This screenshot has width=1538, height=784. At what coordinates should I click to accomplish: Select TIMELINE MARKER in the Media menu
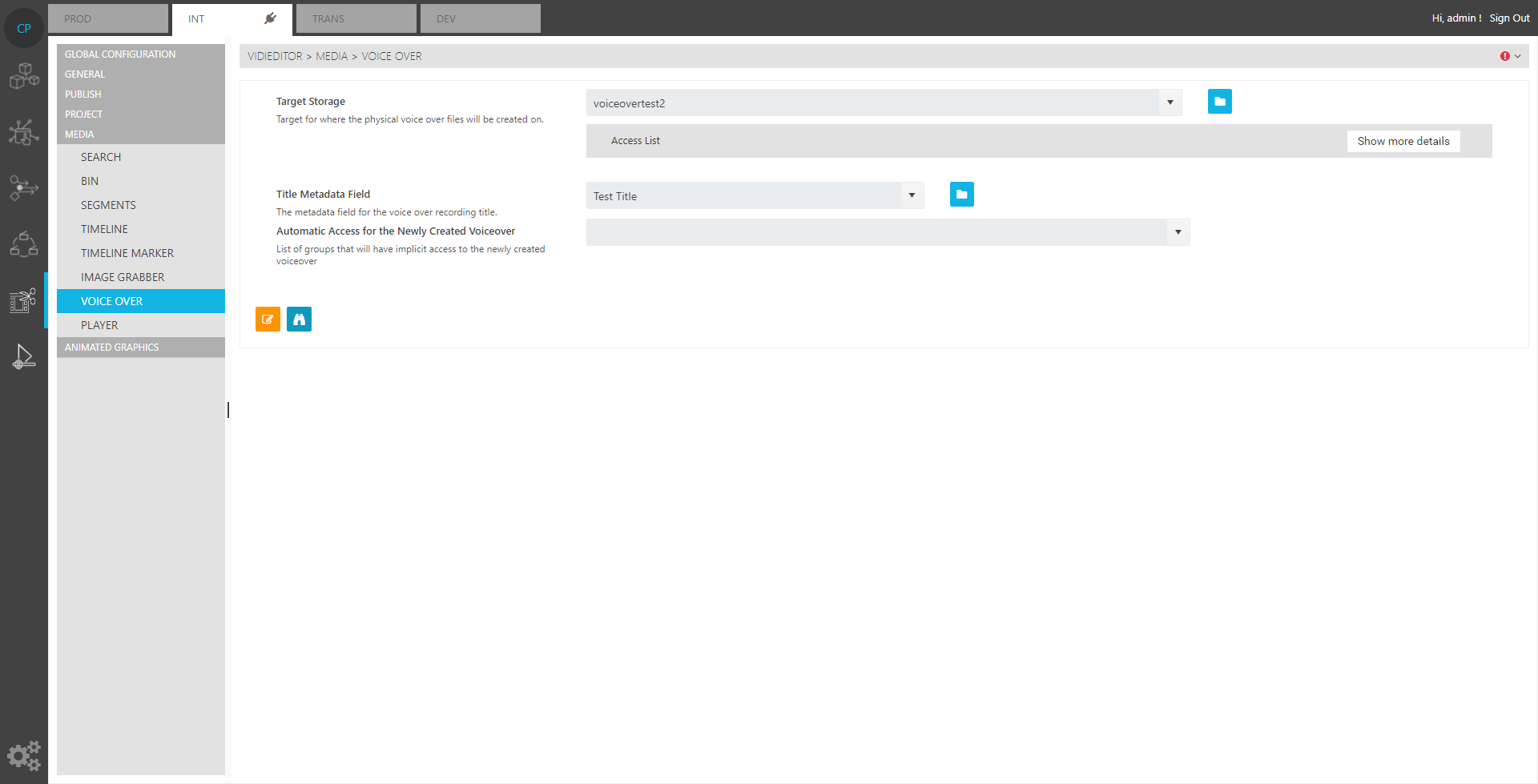pyautogui.click(x=127, y=253)
